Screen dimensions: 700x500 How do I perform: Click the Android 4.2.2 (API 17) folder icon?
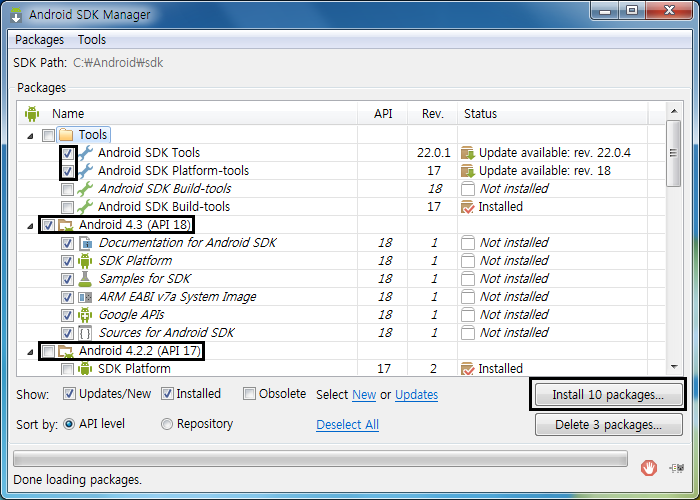tap(66, 351)
